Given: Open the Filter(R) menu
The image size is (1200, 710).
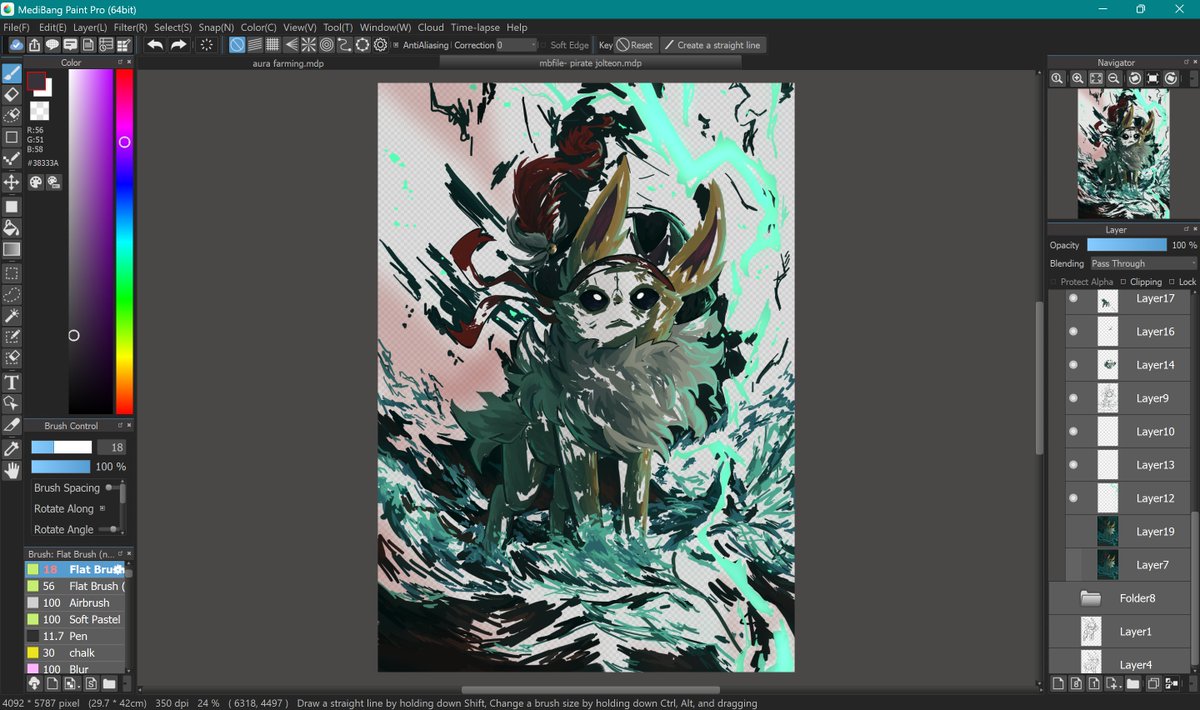Looking at the screenshot, I should click(x=130, y=27).
